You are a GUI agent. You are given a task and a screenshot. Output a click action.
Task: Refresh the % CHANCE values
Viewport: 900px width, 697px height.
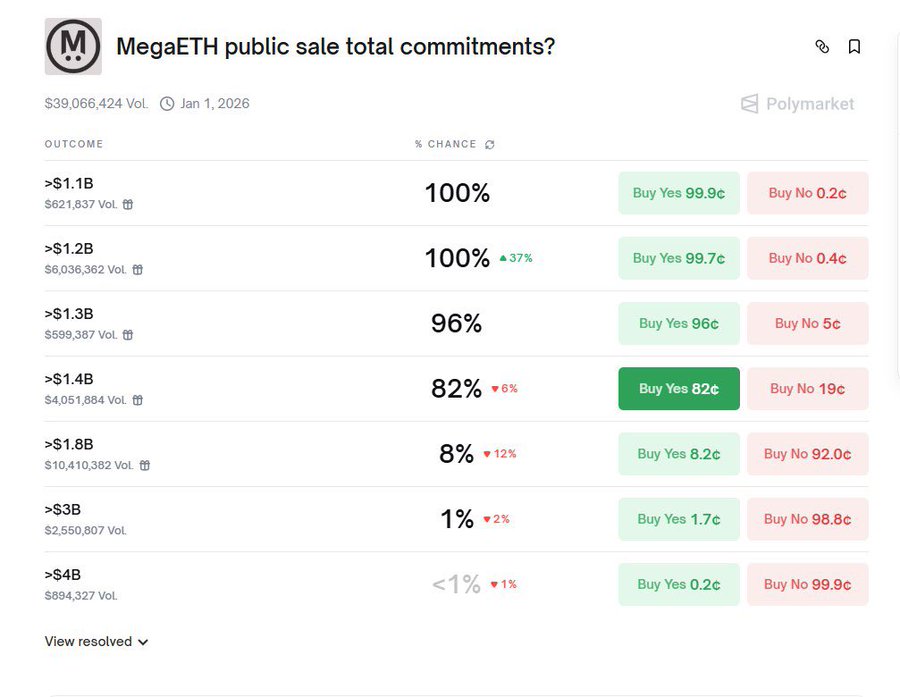(489, 144)
